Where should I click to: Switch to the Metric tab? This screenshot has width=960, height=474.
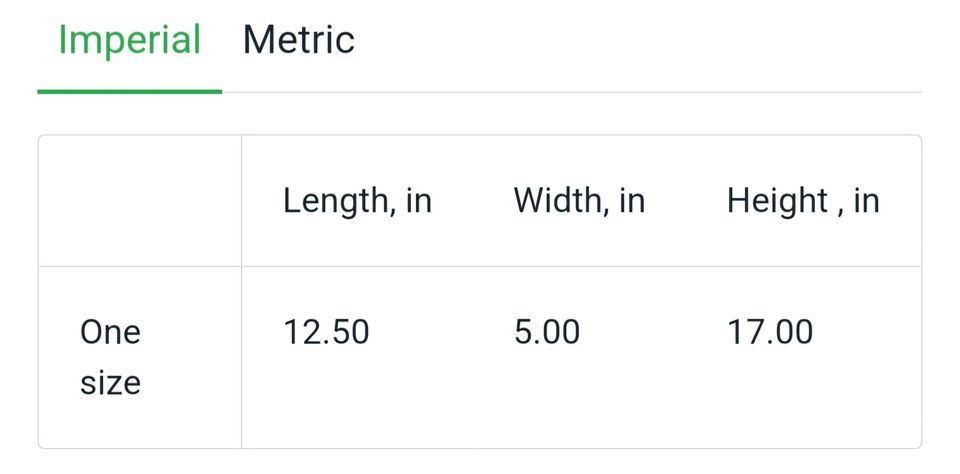coord(298,40)
